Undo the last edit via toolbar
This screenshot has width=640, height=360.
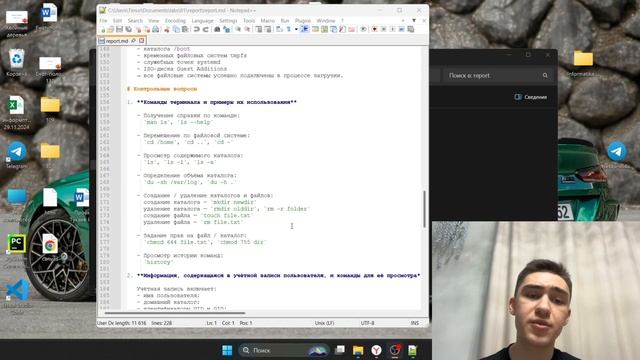pos(196,29)
